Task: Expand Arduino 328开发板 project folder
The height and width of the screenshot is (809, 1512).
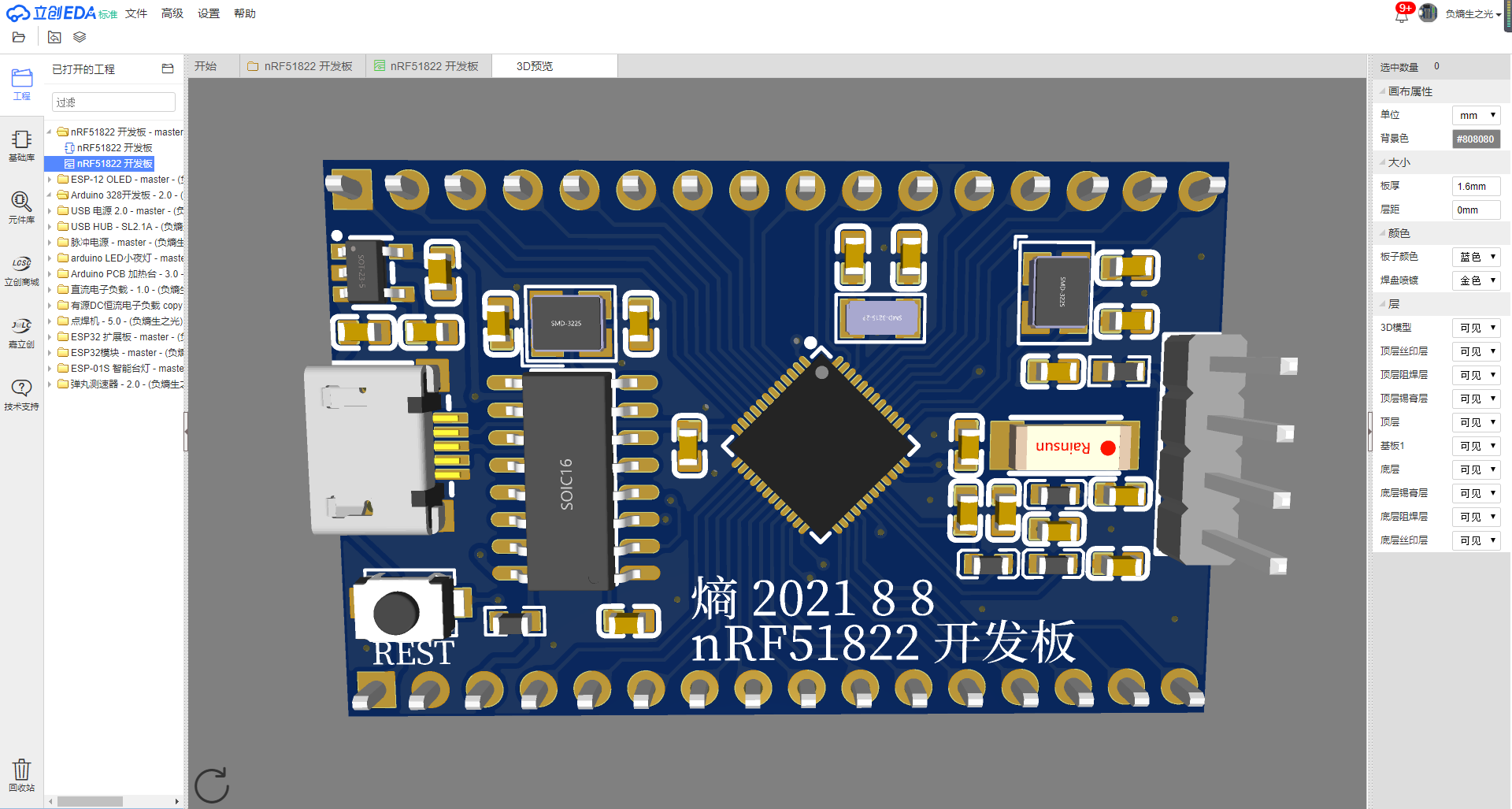Action: tap(49, 195)
